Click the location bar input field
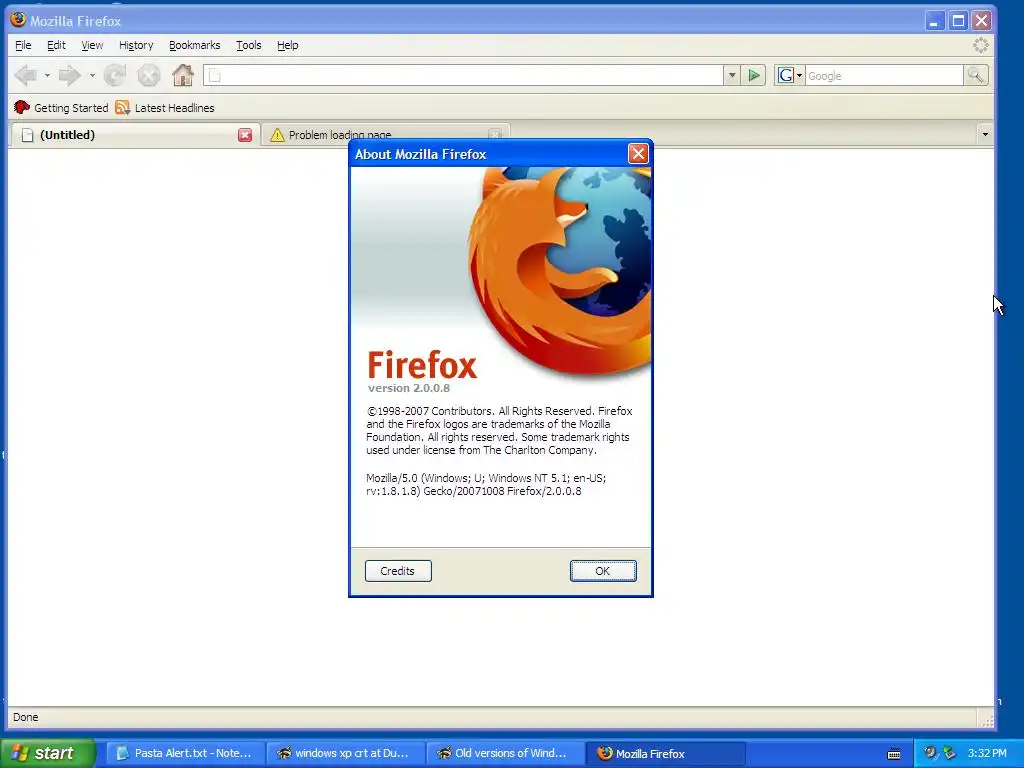 coord(464,76)
